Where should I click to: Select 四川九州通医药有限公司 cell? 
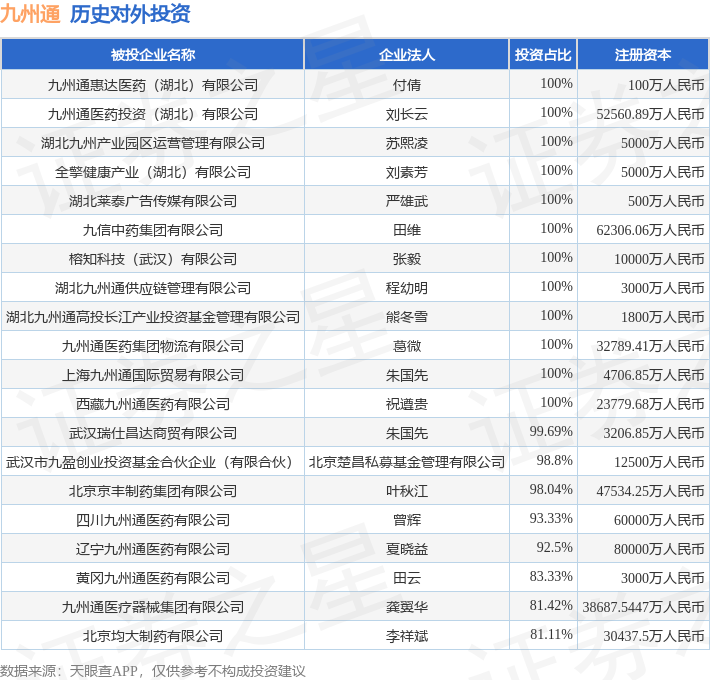pyautogui.click(x=153, y=519)
